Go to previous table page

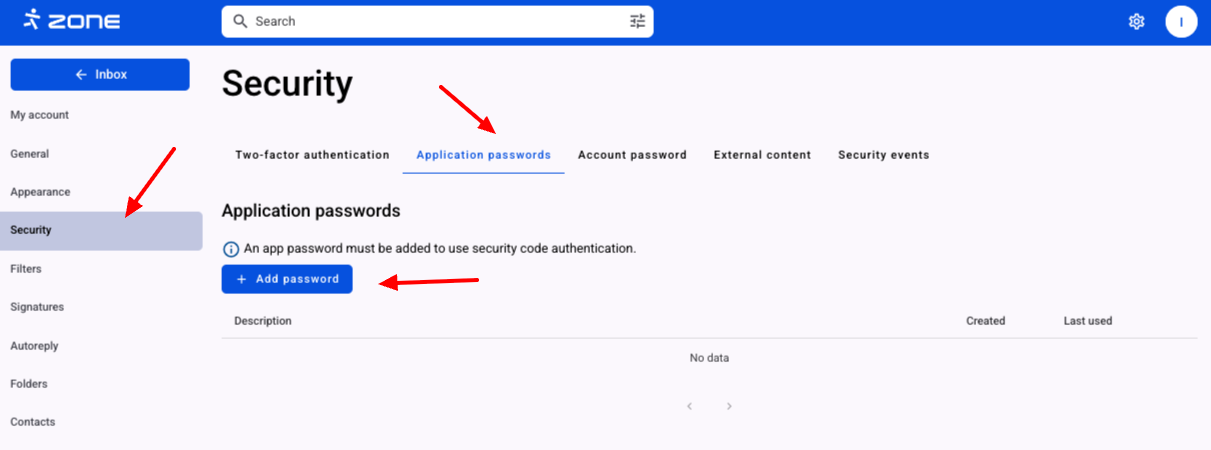pos(689,406)
